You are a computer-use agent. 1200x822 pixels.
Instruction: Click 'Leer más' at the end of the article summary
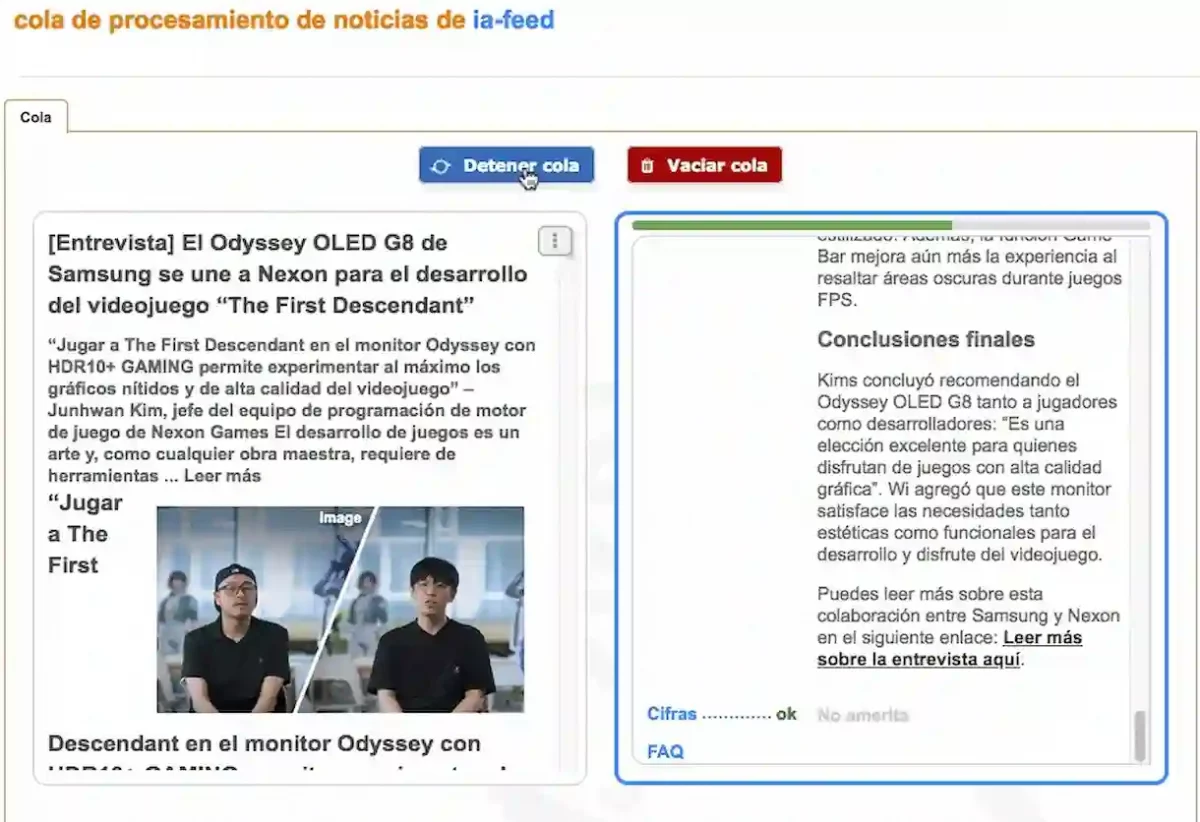click(222, 476)
